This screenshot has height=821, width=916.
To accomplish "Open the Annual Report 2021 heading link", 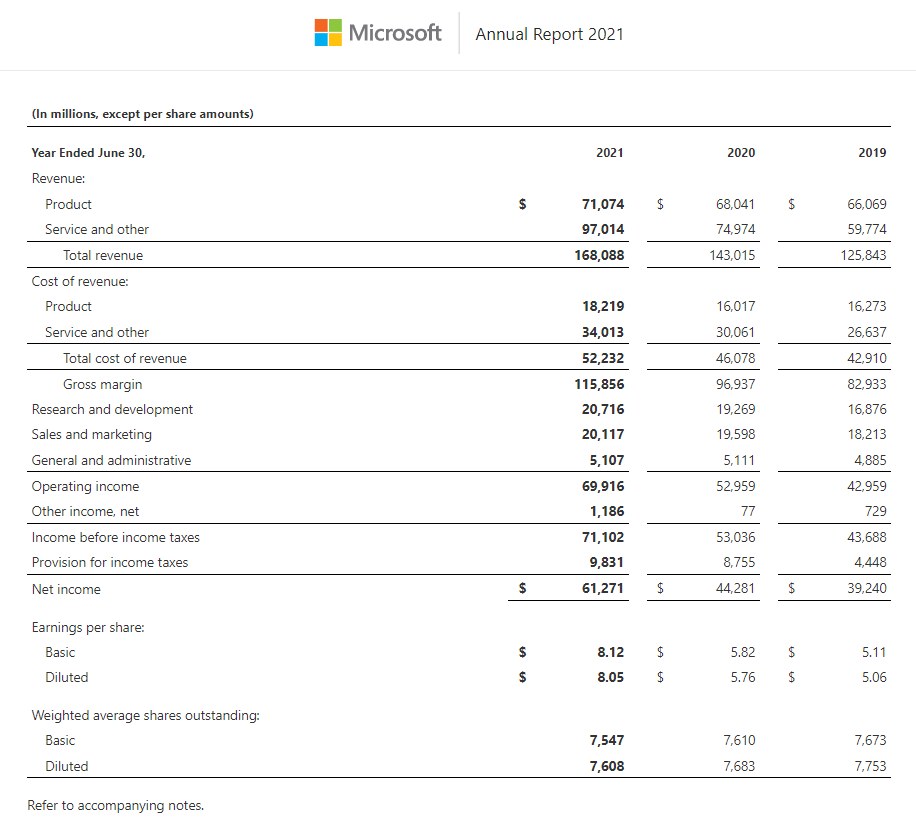I will point(549,34).
